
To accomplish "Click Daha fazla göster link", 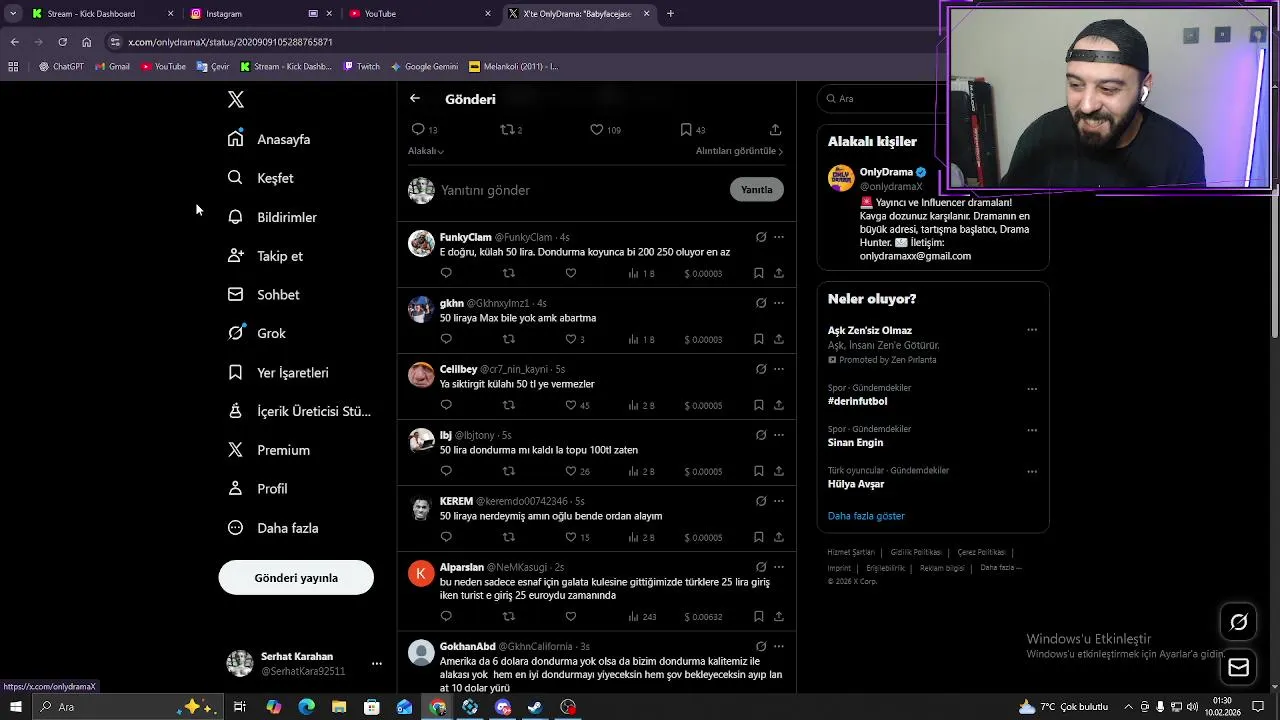I will pos(866,516).
